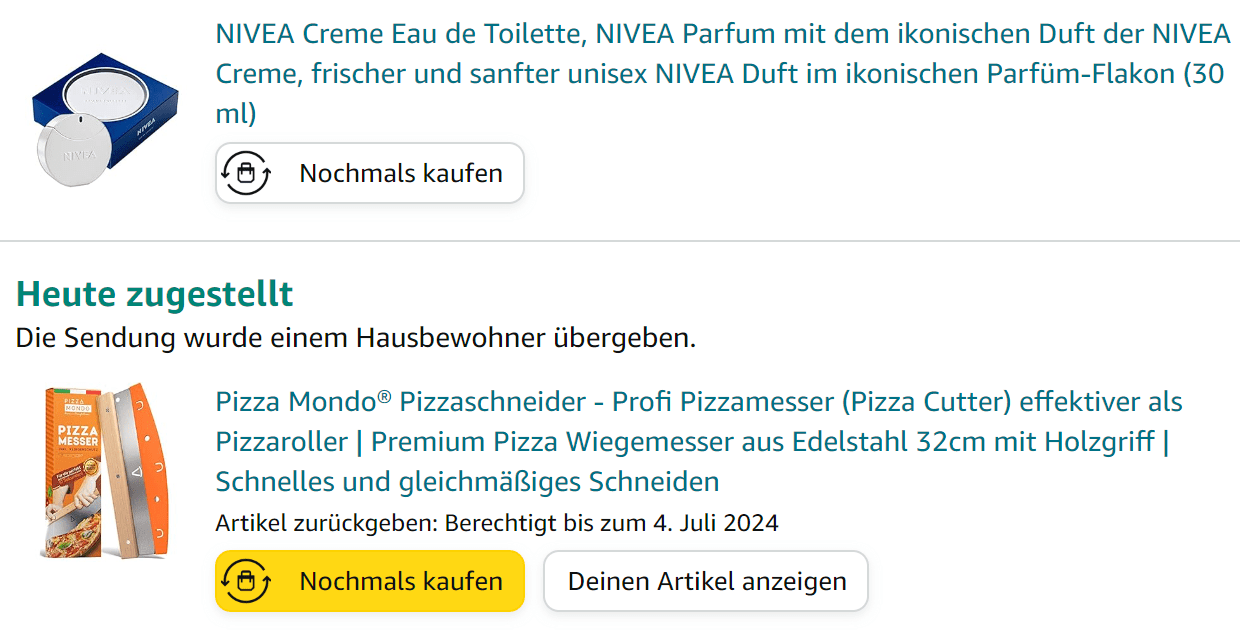Click the Heute zugestellt status heading
Image resolution: width=1240 pixels, height=630 pixels.
(154, 294)
